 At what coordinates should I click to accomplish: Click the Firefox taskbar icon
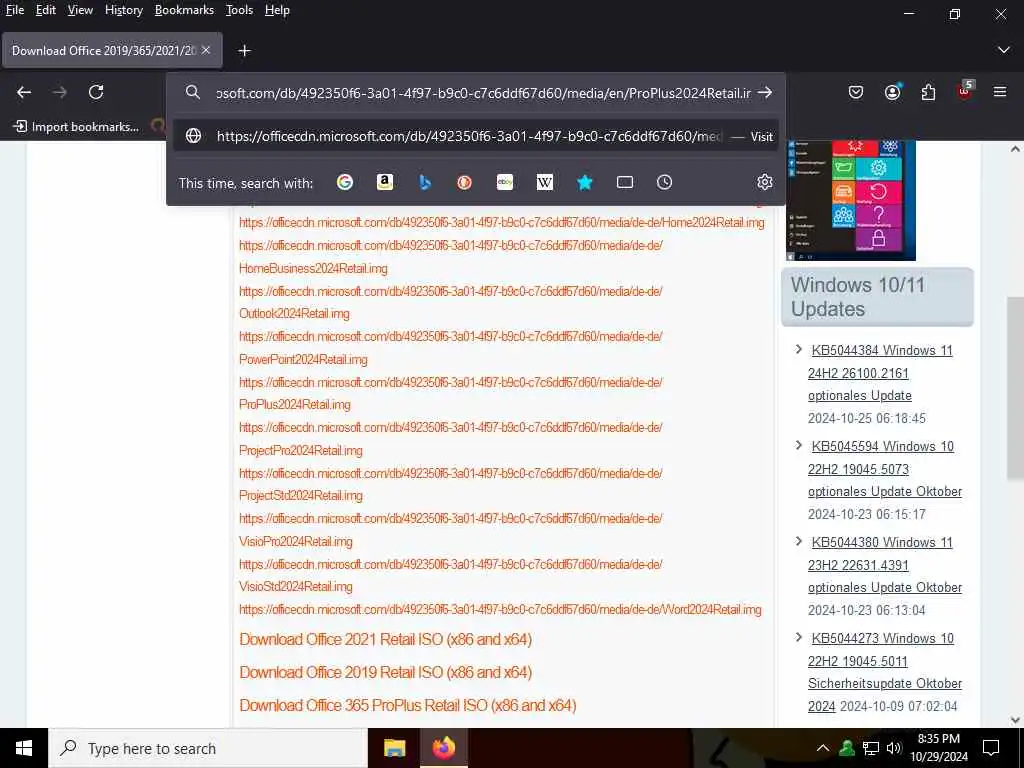[x=443, y=748]
